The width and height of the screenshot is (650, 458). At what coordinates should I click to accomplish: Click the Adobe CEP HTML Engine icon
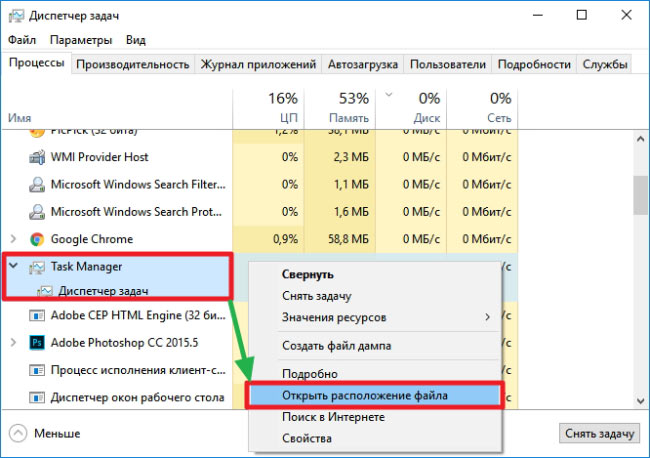pos(36,315)
